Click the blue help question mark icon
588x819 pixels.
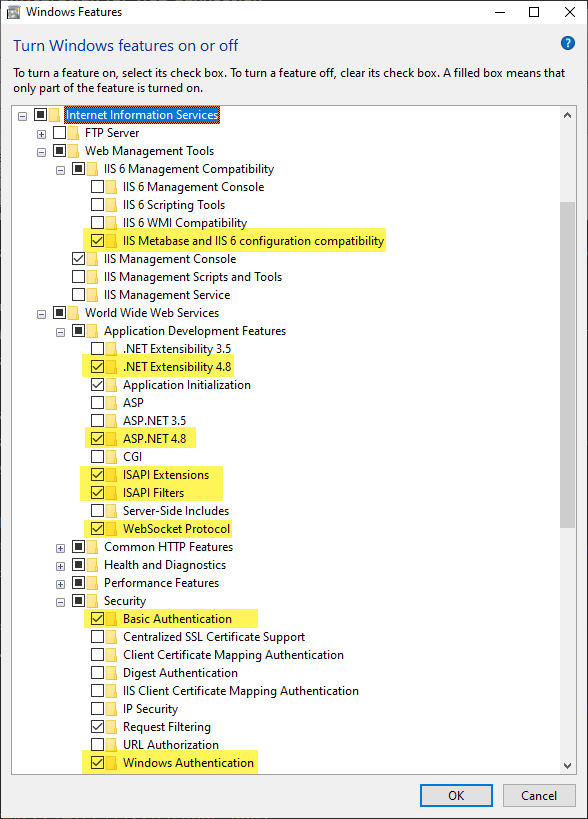(568, 43)
